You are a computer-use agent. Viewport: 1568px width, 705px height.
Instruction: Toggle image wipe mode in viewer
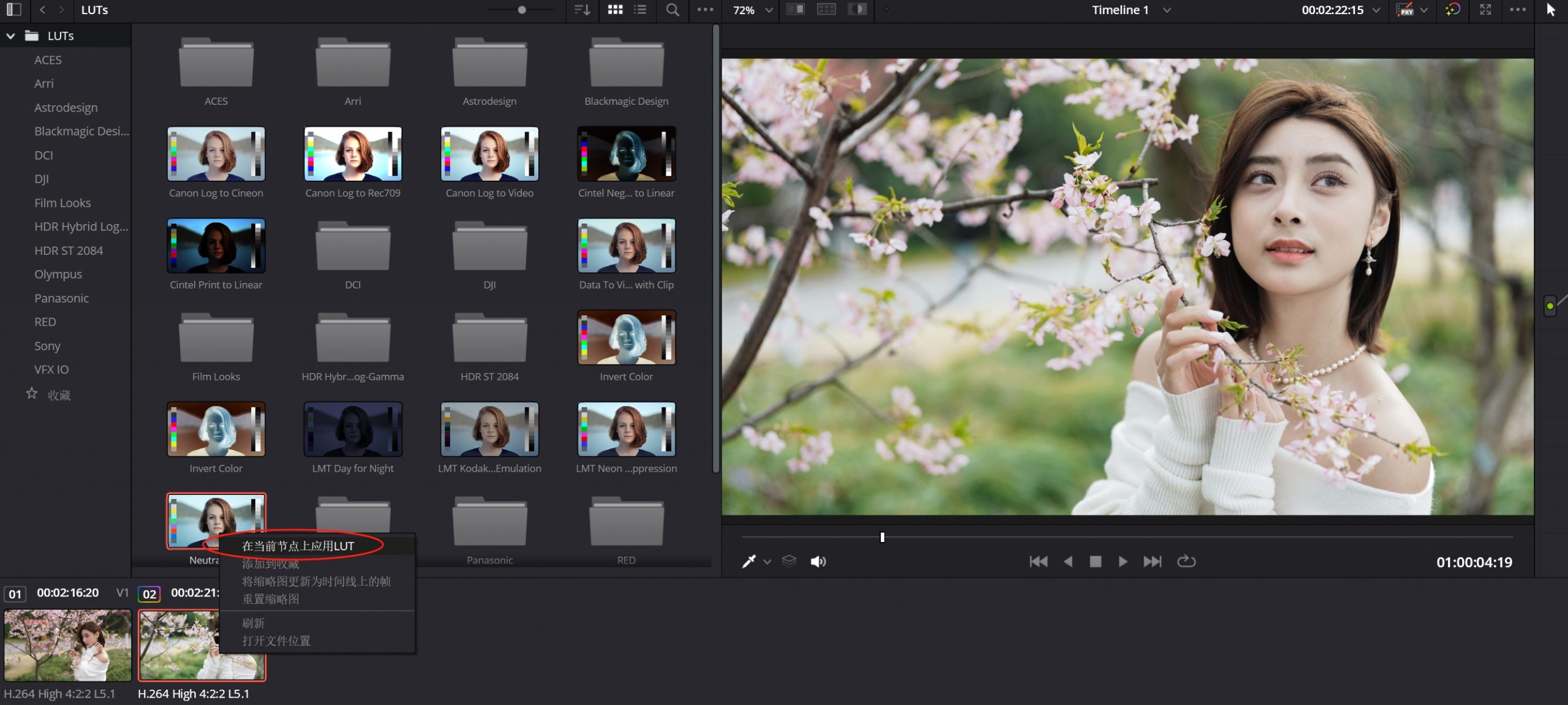pos(795,10)
